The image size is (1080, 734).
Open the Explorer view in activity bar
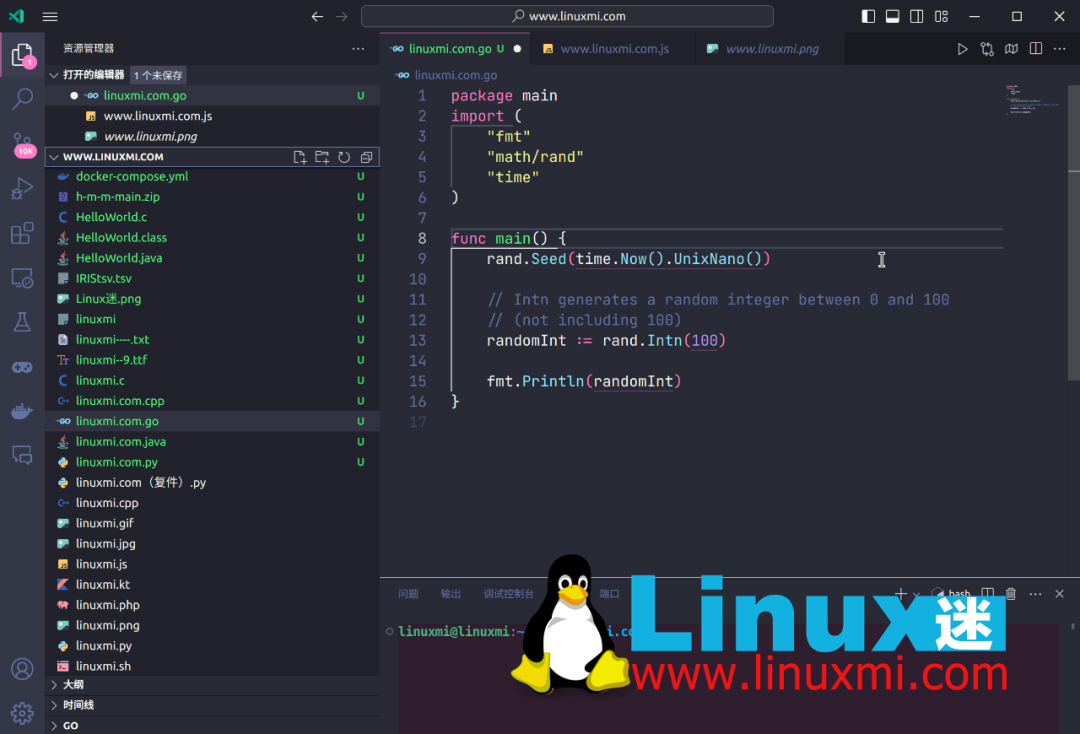point(22,55)
